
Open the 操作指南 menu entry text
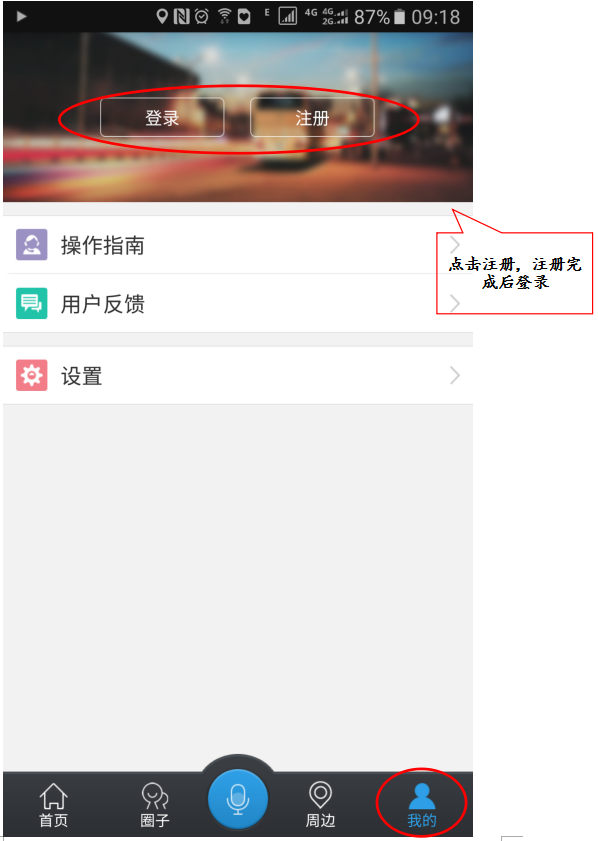point(102,245)
